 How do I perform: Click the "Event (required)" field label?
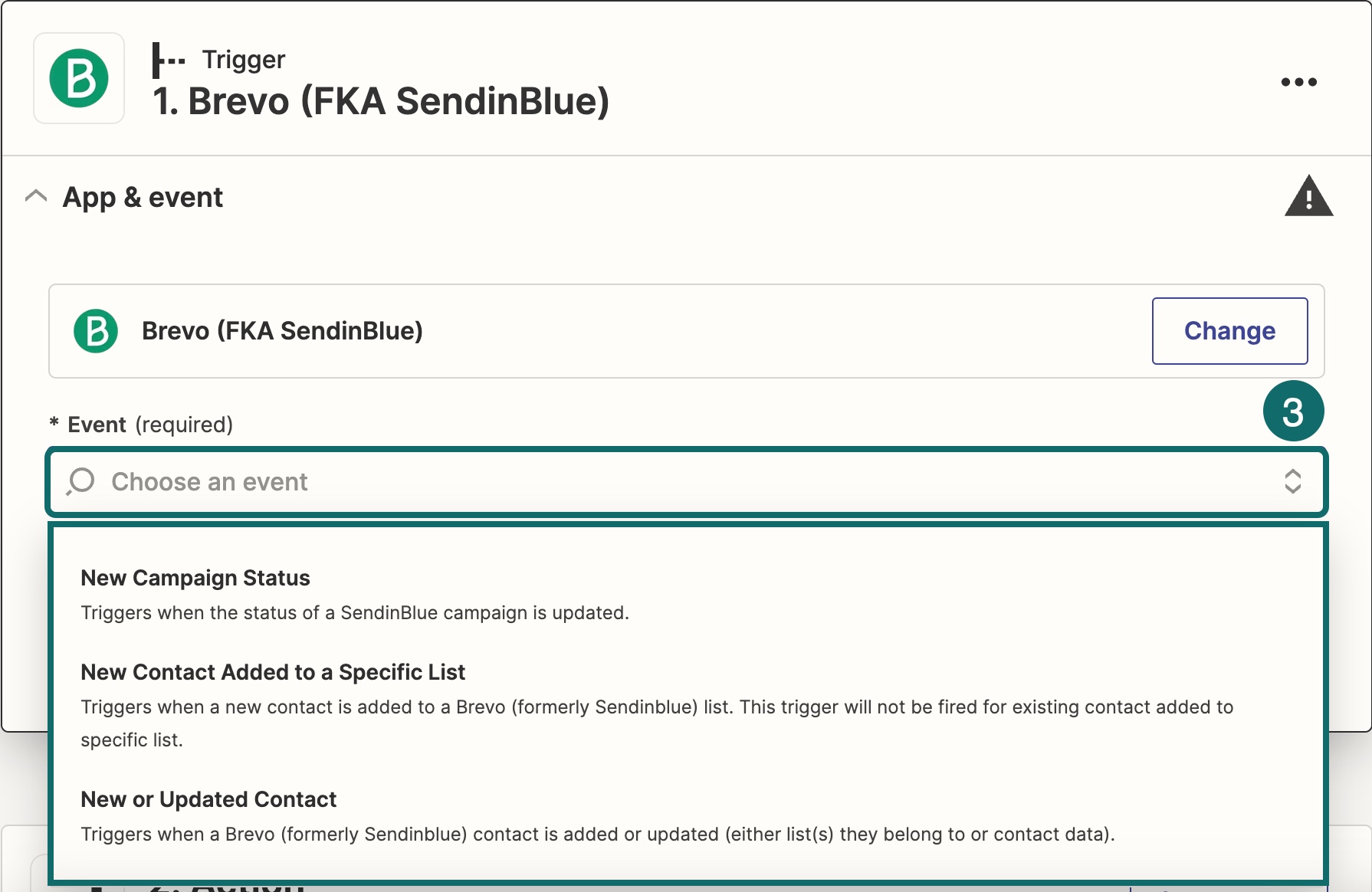pos(149,425)
